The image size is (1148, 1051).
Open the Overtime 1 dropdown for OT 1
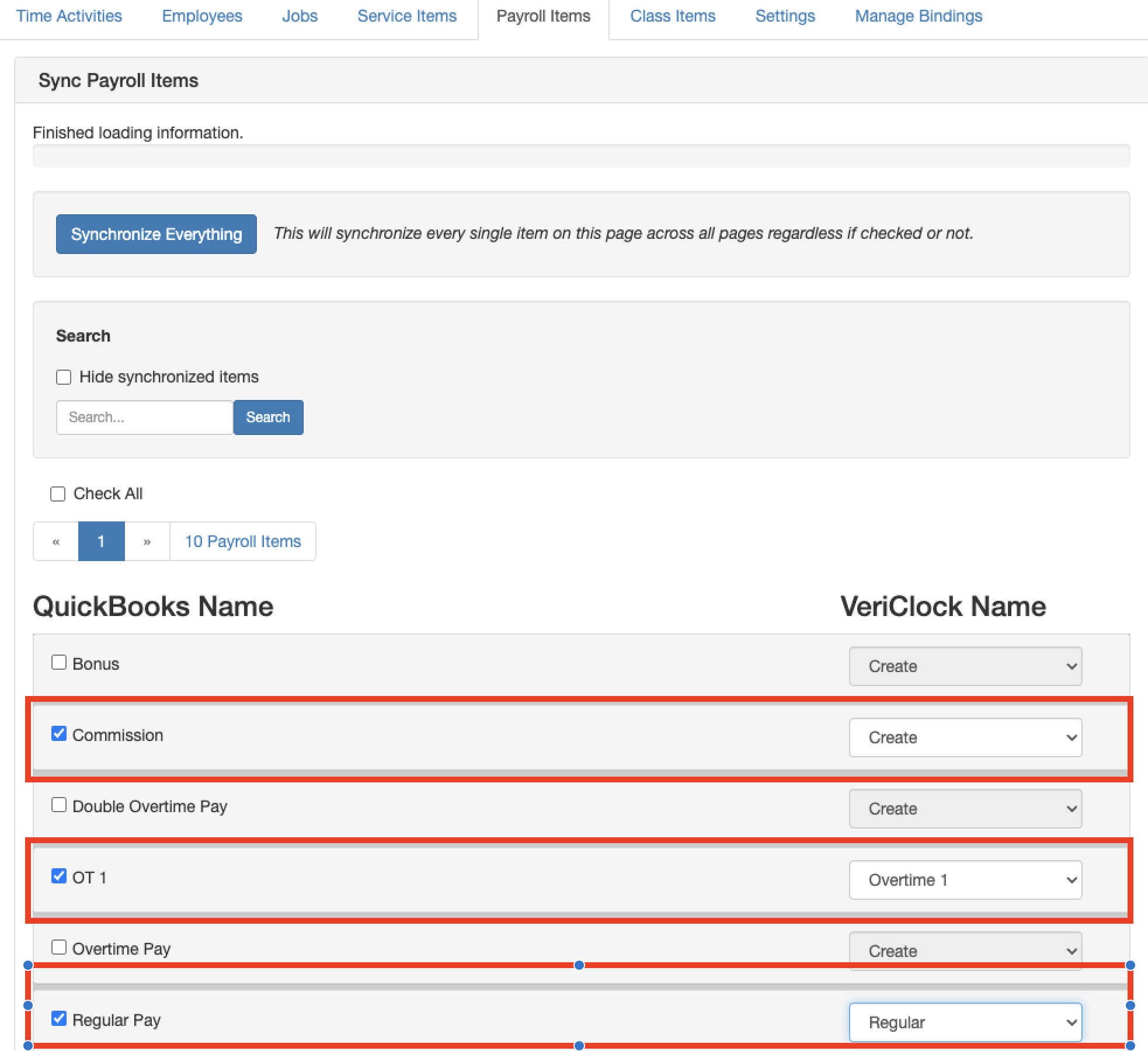click(965, 880)
